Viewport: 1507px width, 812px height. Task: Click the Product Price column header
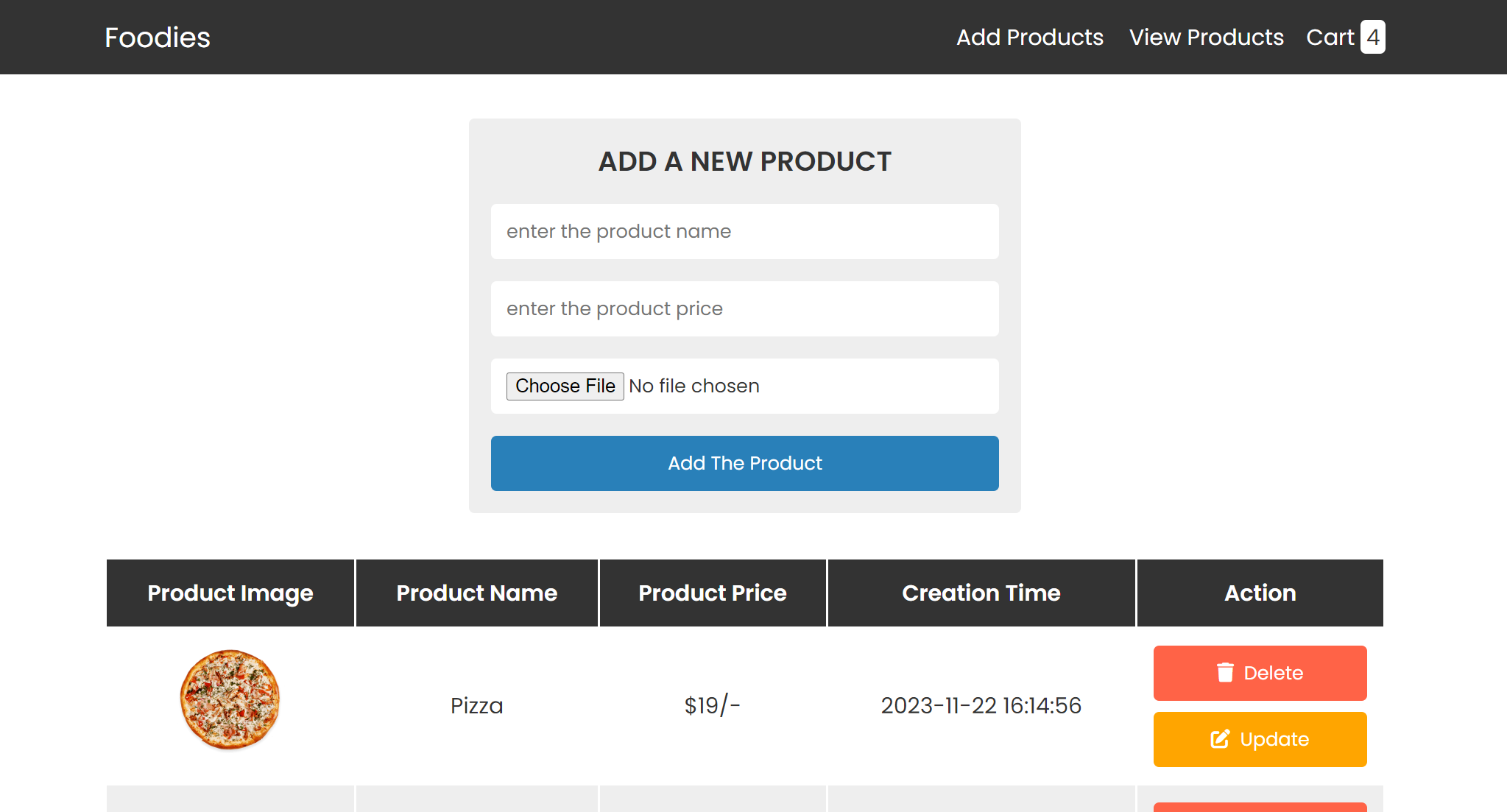[x=712, y=593]
